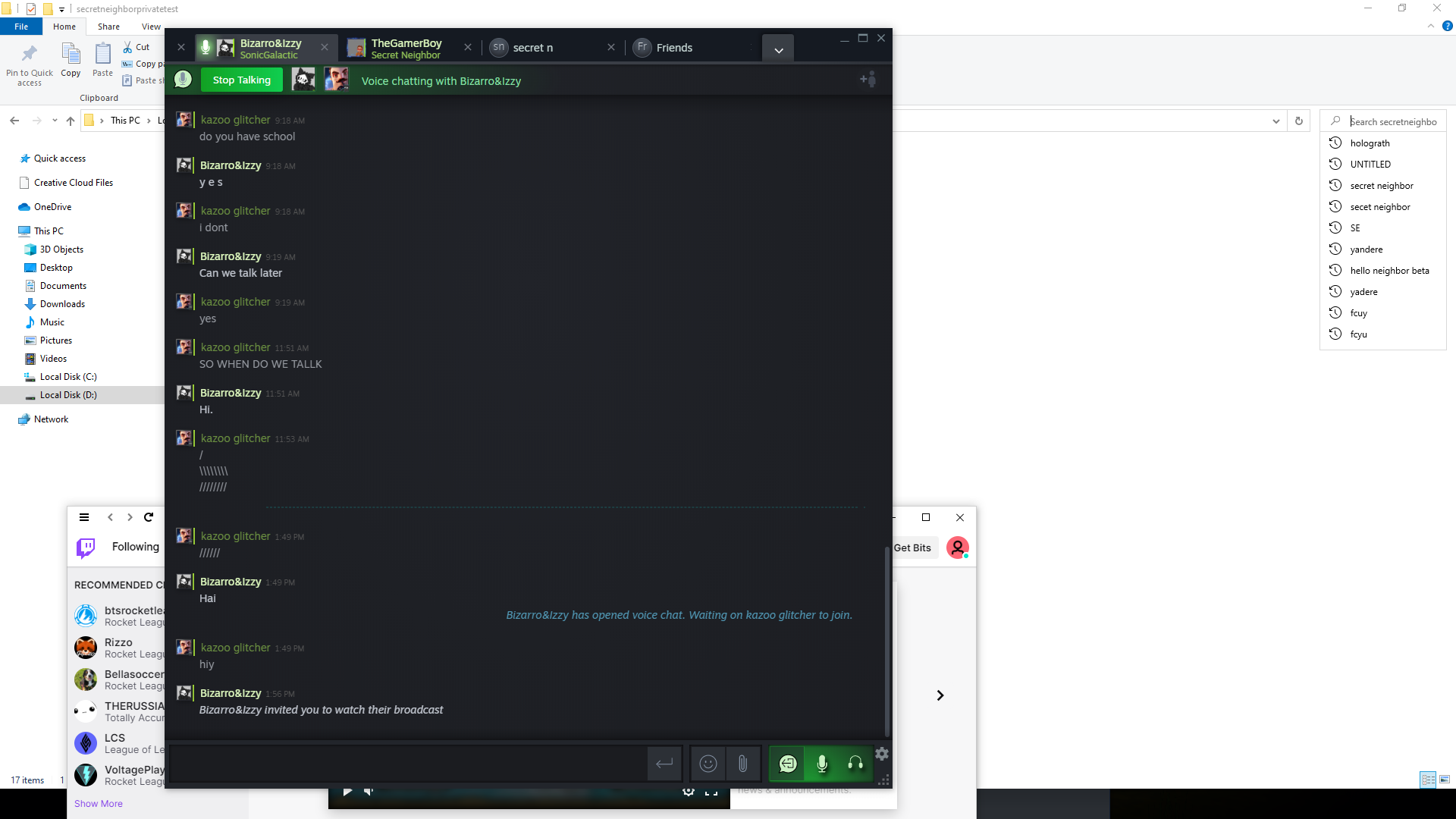1456x819 pixels.
Task: Open Explorer help question icon
Action: (1447, 26)
